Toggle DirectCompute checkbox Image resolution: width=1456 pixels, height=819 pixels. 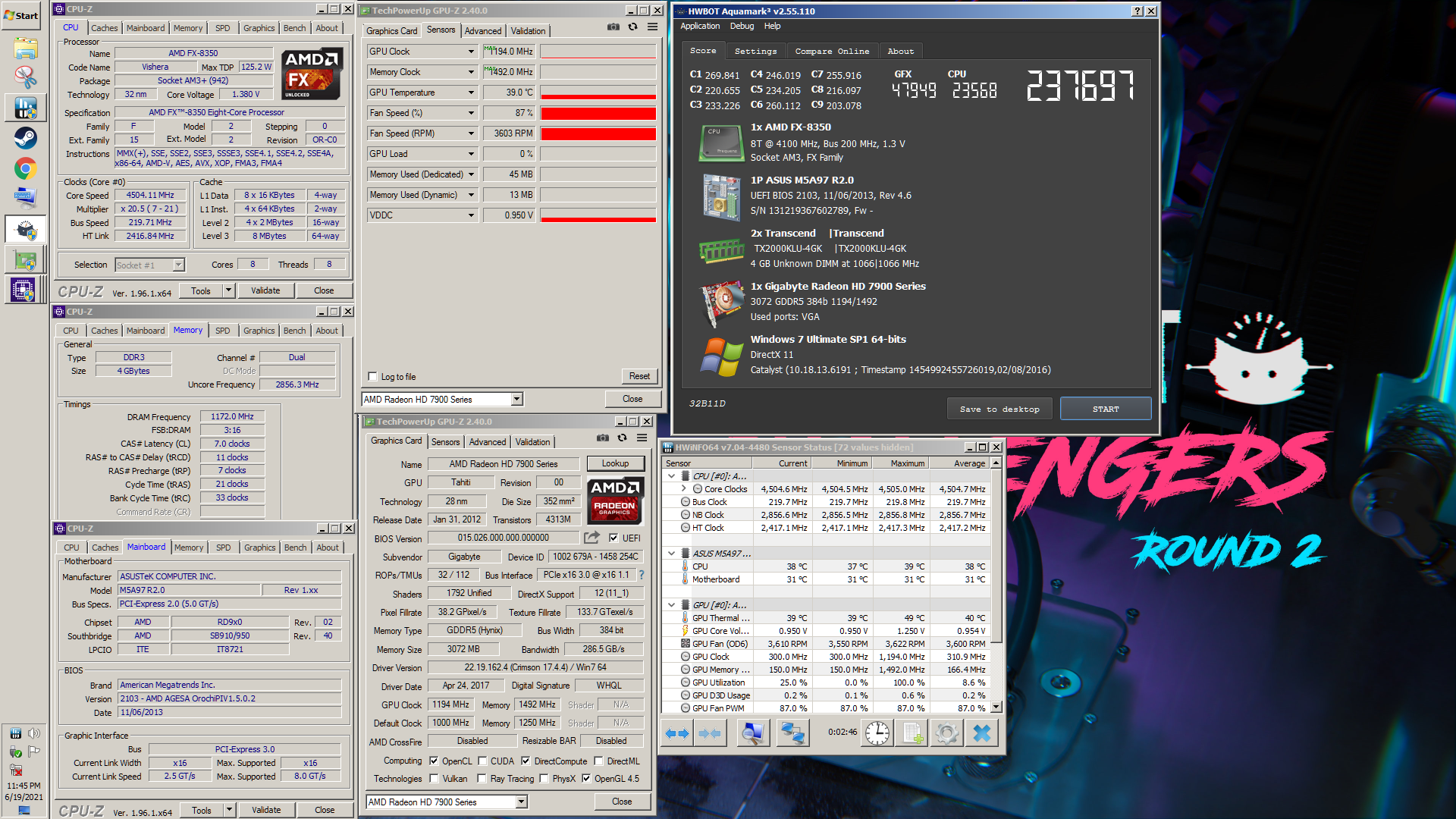(526, 761)
